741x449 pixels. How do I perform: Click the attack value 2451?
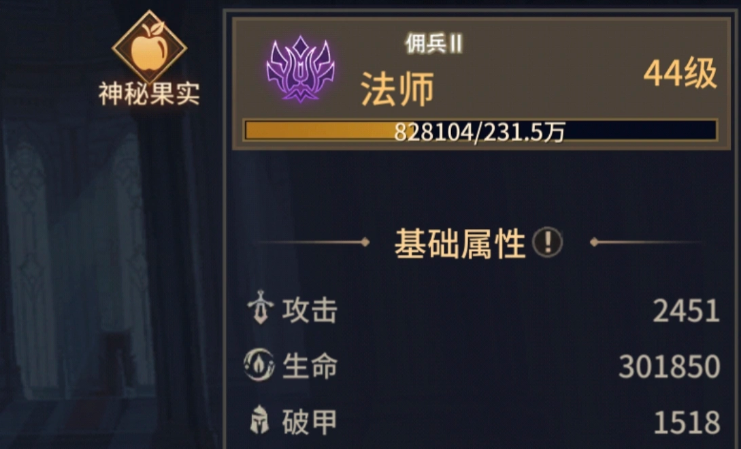point(686,311)
